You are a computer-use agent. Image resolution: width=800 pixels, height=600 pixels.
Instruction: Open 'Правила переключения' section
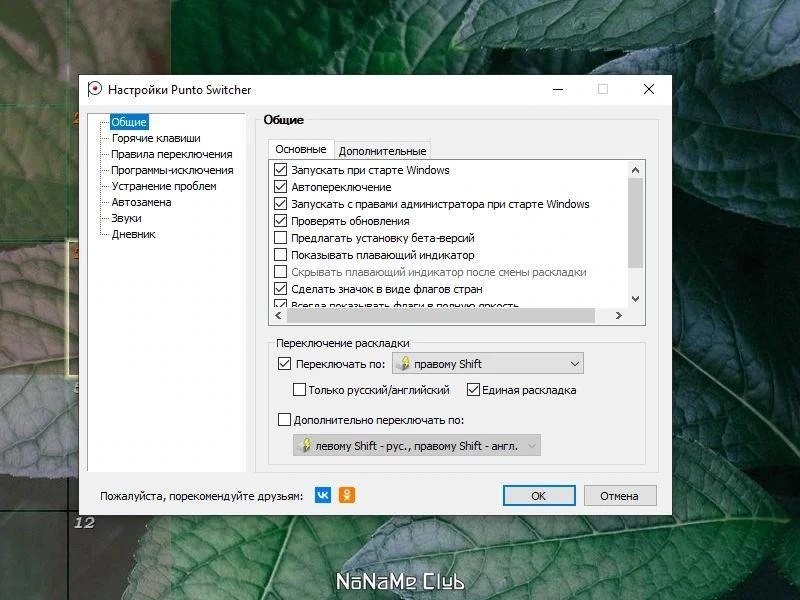(172, 154)
